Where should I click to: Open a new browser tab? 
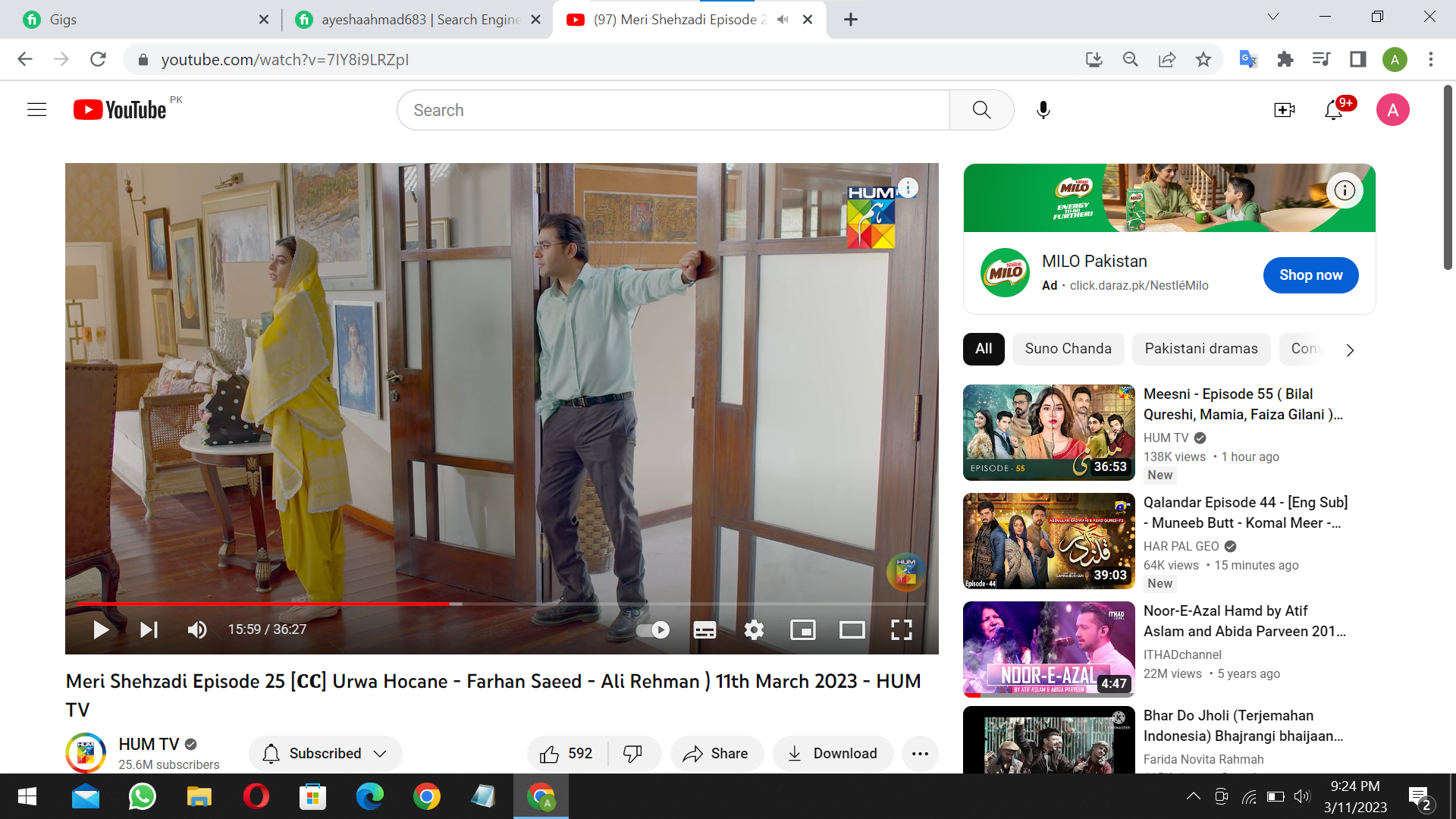pos(851,19)
